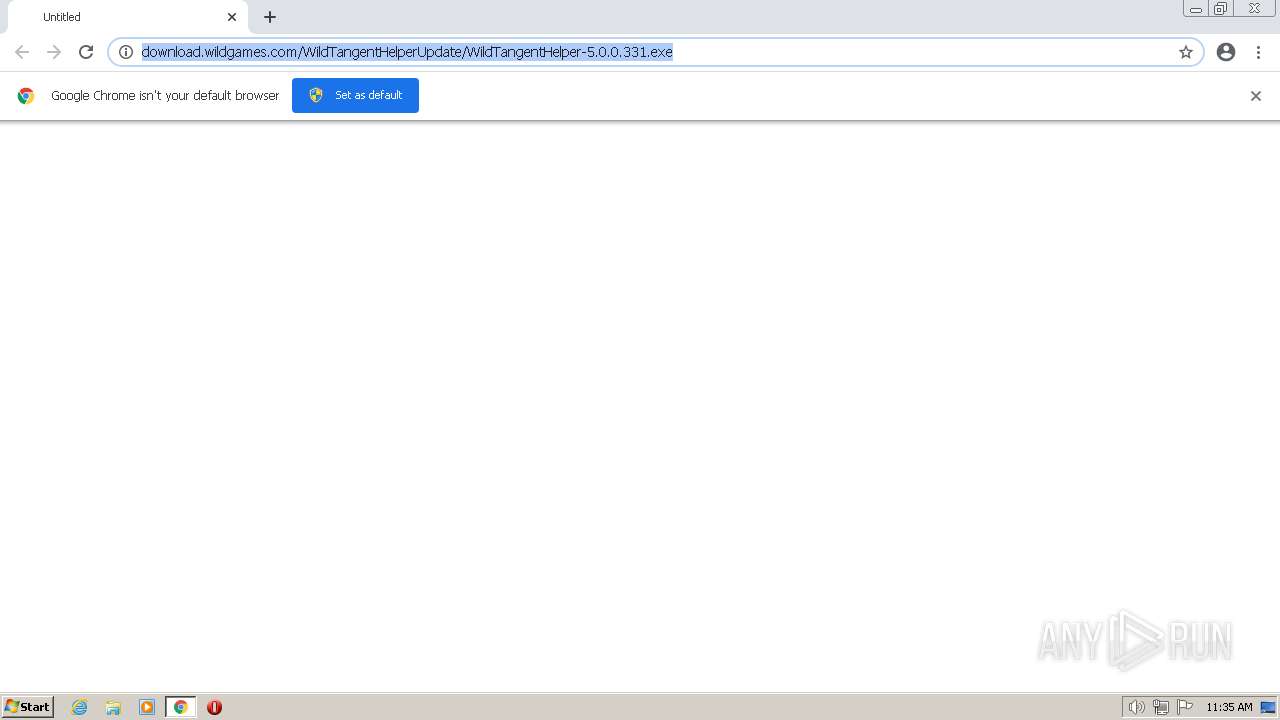
Task: Switch to the Untitled tab
Action: pos(128,17)
